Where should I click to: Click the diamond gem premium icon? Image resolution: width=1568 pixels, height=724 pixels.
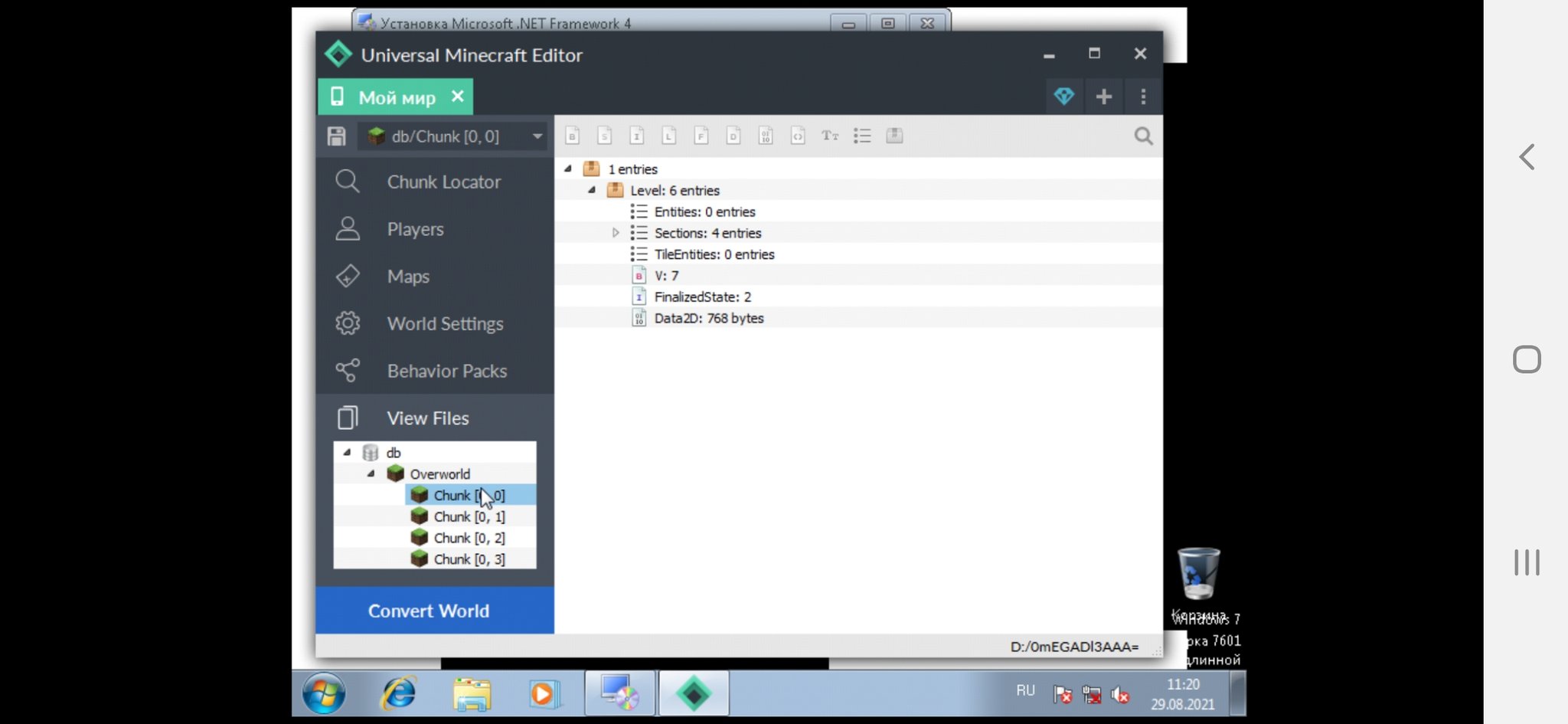tap(1064, 97)
